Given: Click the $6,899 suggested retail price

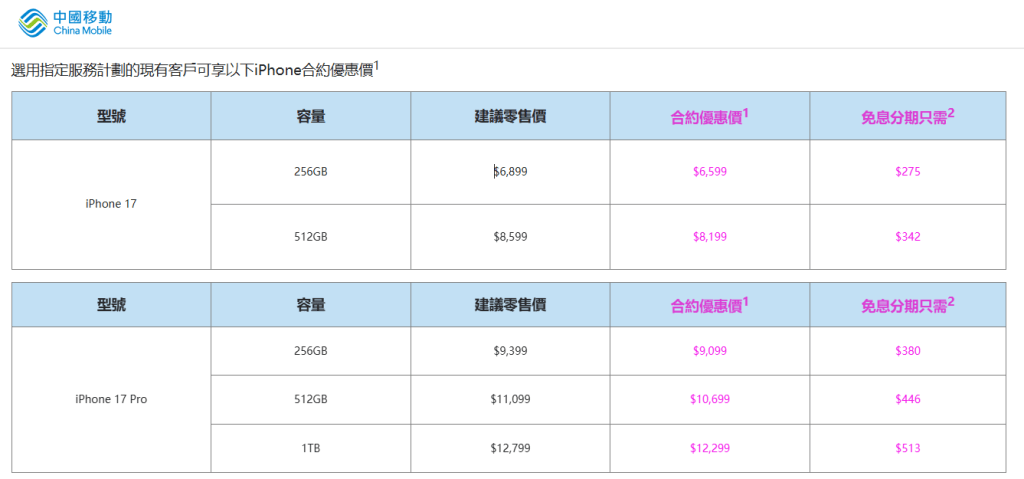Looking at the screenshot, I should pos(510,172).
